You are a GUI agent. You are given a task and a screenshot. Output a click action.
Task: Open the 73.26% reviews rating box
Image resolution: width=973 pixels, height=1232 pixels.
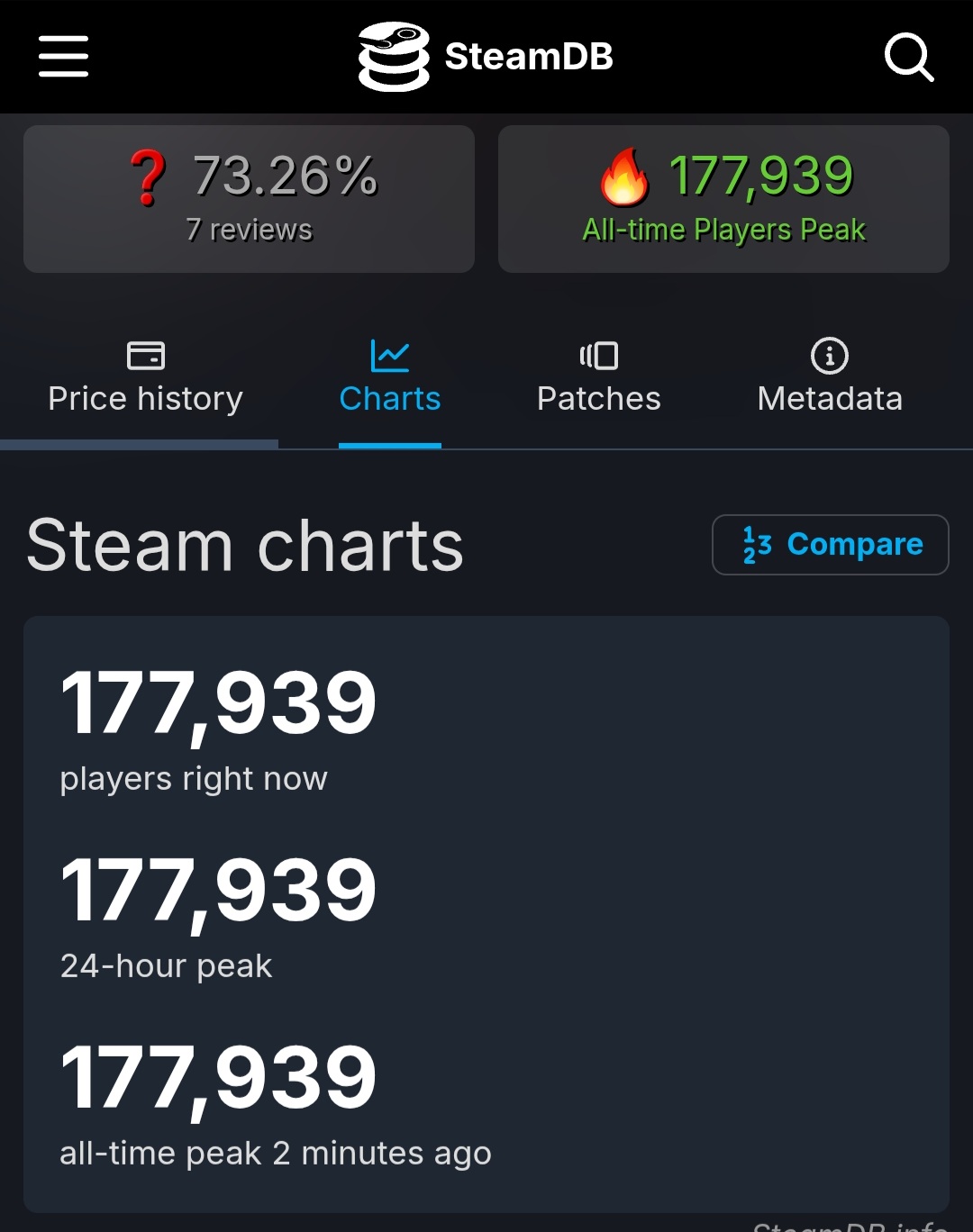pos(249,200)
